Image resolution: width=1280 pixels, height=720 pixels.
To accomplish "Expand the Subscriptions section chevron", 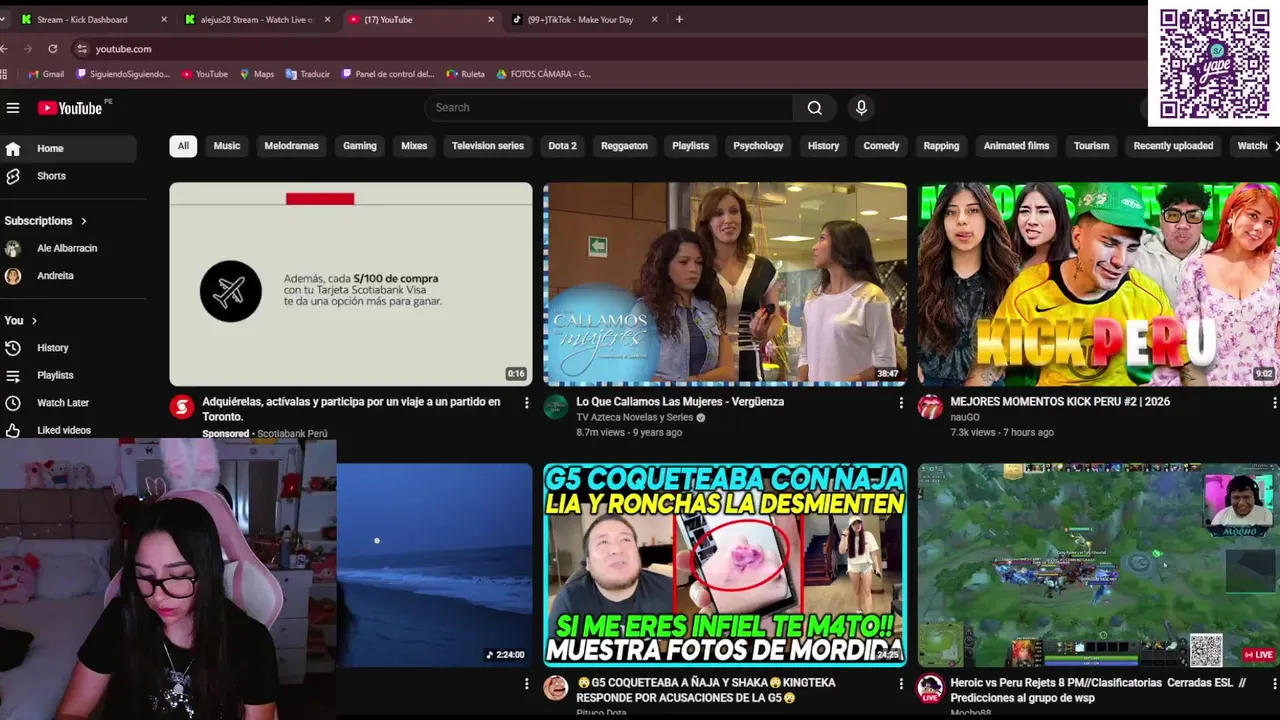I will tap(84, 221).
